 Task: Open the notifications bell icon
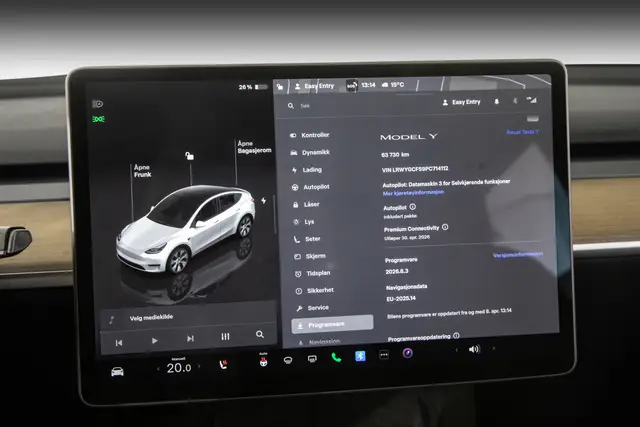tap(497, 101)
